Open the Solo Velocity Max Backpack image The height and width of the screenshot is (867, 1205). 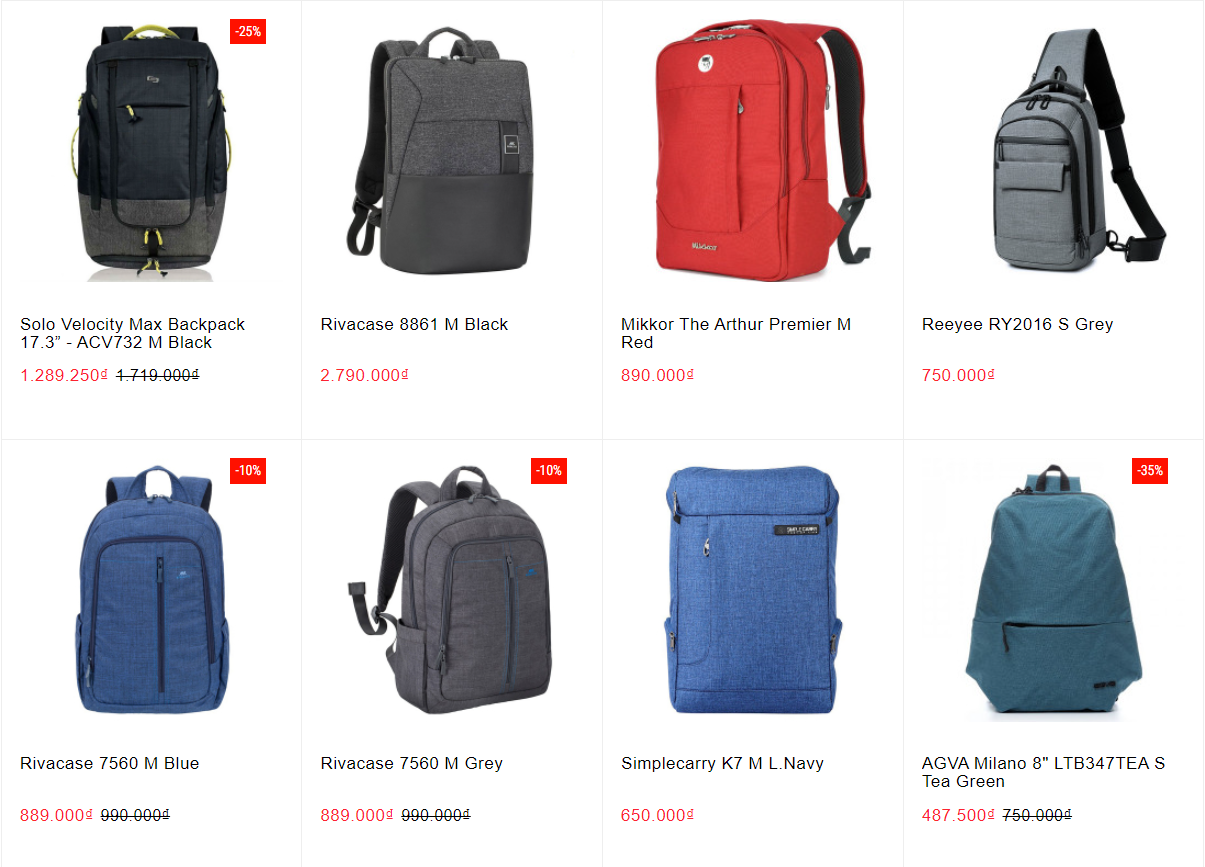coord(151,151)
